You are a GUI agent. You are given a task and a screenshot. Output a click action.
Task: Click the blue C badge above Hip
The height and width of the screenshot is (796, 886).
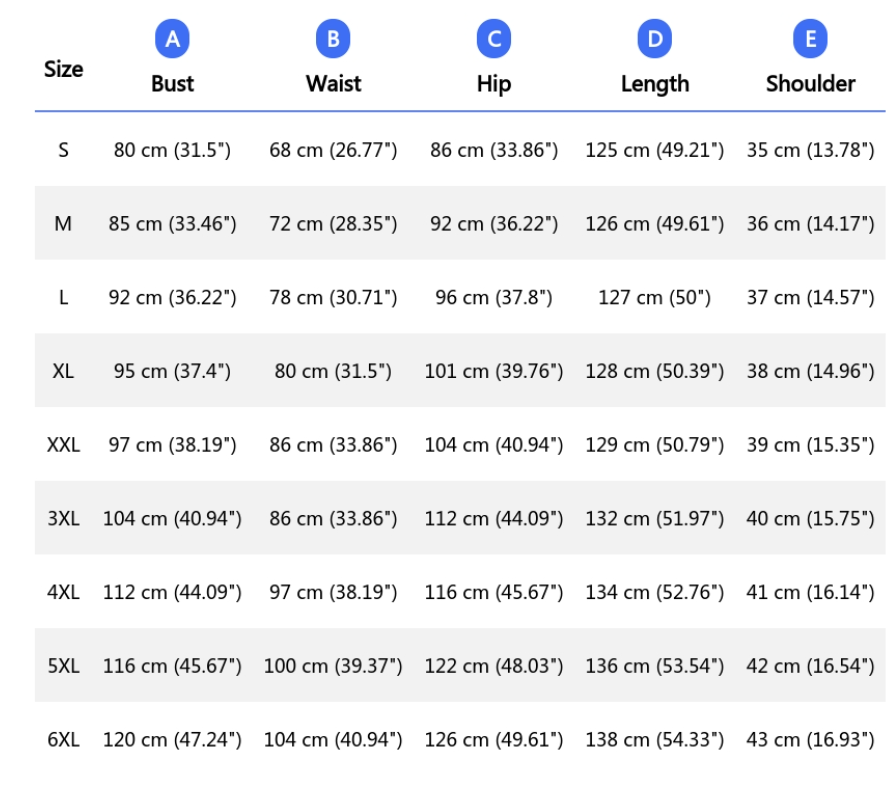494,38
